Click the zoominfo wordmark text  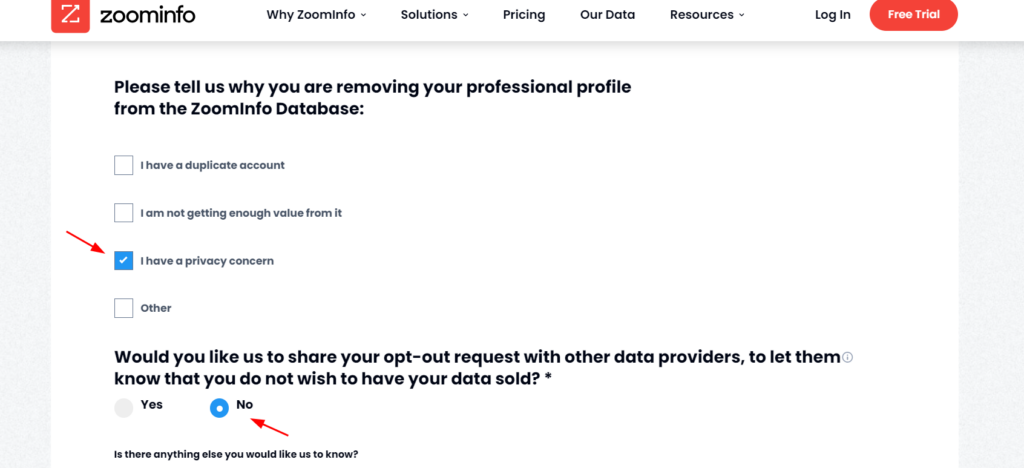click(148, 15)
